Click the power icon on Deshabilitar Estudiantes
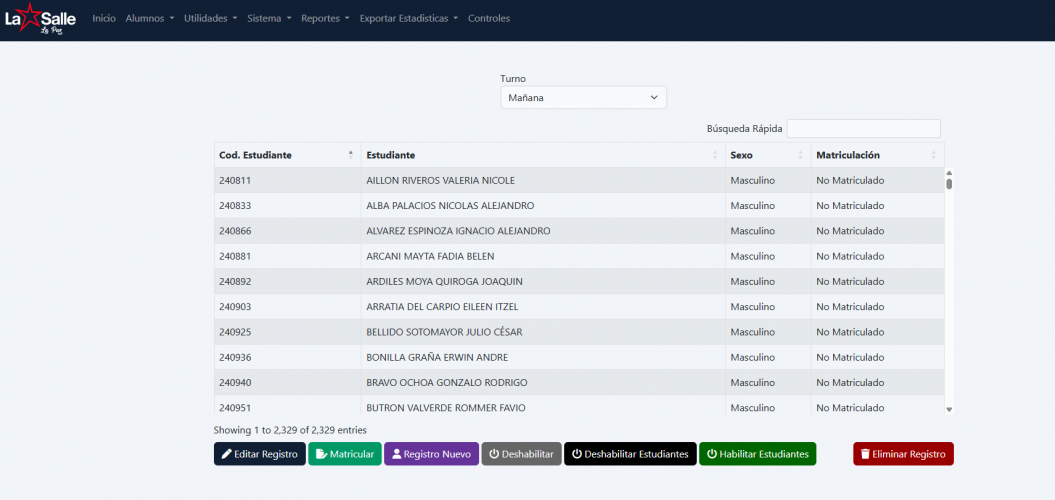This screenshot has height=500, width=1055. tap(577, 454)
